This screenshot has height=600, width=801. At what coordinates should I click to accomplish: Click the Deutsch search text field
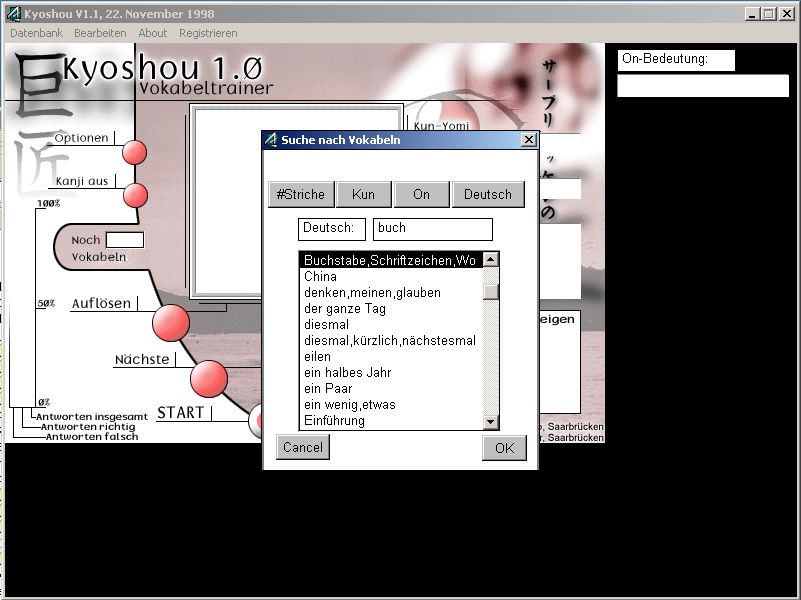[x=432, y=229]
